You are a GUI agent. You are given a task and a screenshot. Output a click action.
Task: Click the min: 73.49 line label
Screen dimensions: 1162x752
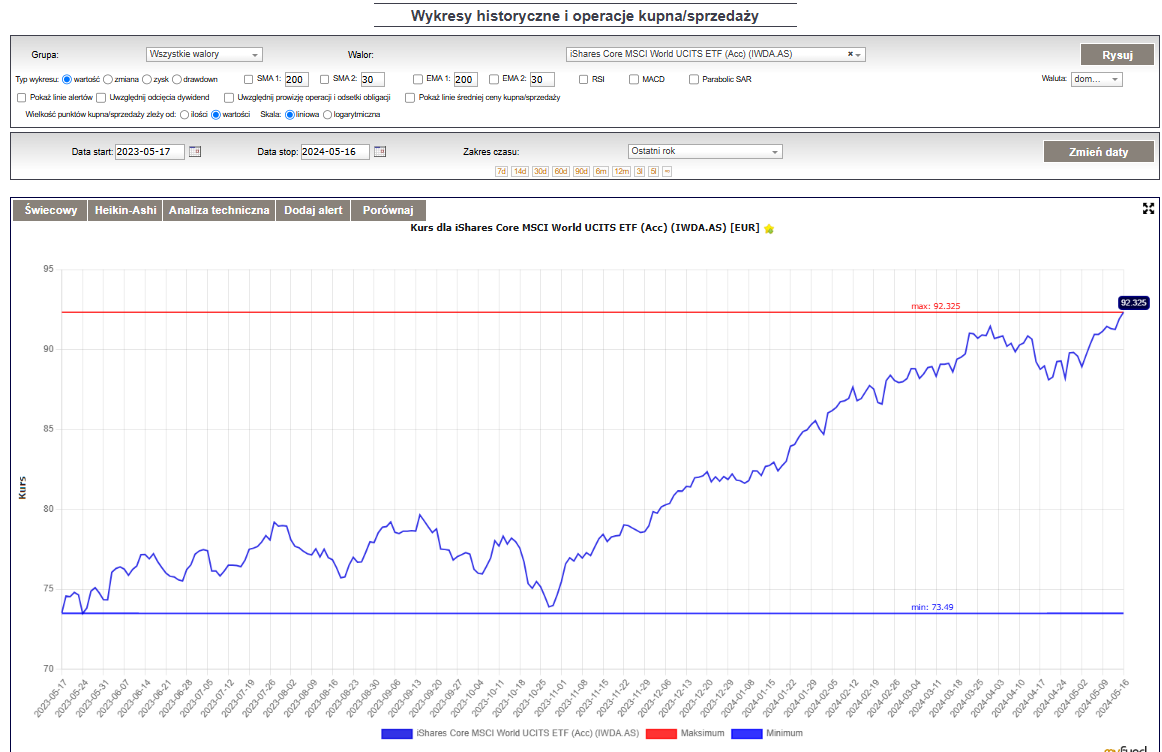click(932, 608)
